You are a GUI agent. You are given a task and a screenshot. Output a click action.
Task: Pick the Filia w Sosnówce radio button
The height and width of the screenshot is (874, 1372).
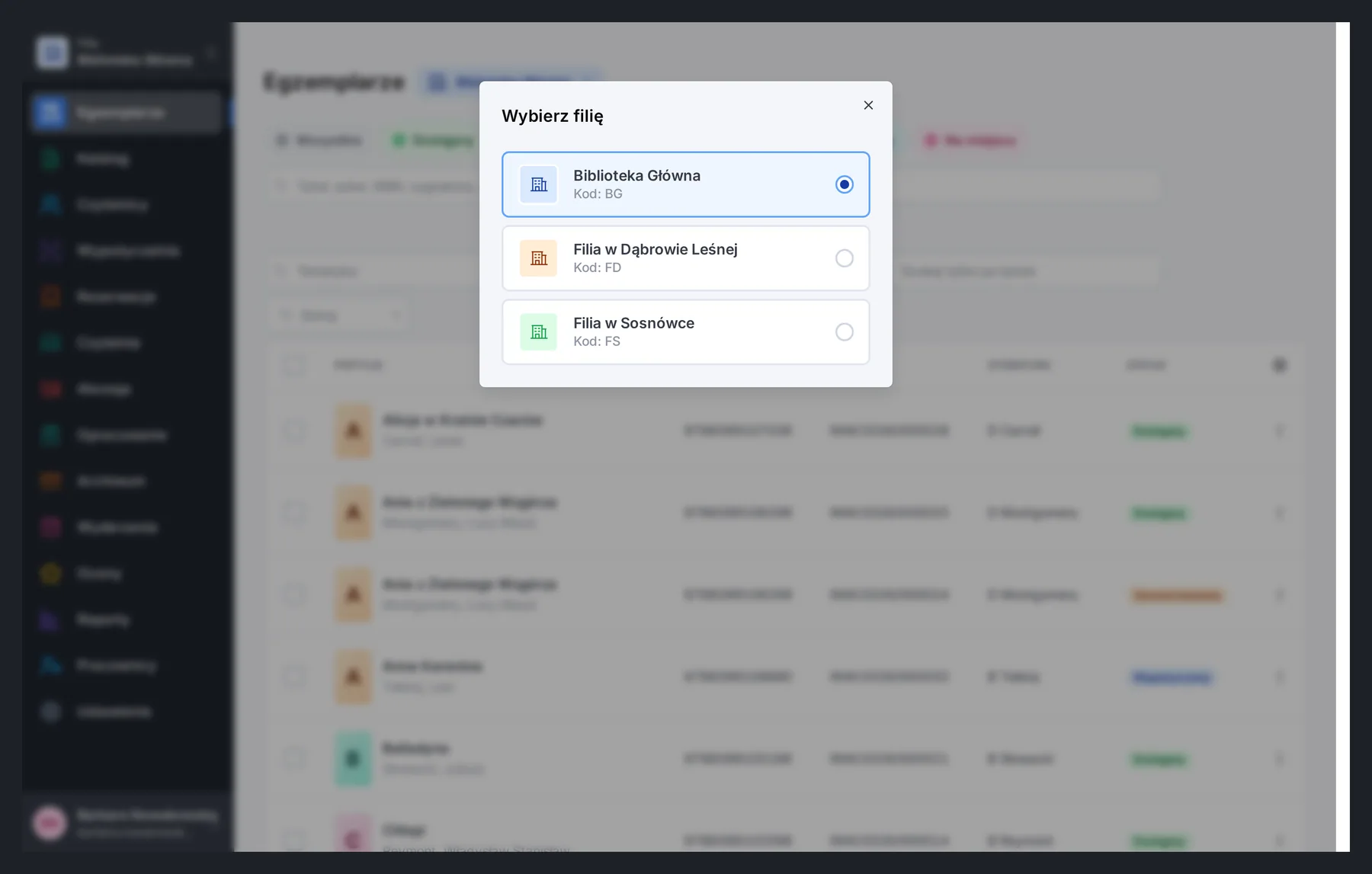845,332
